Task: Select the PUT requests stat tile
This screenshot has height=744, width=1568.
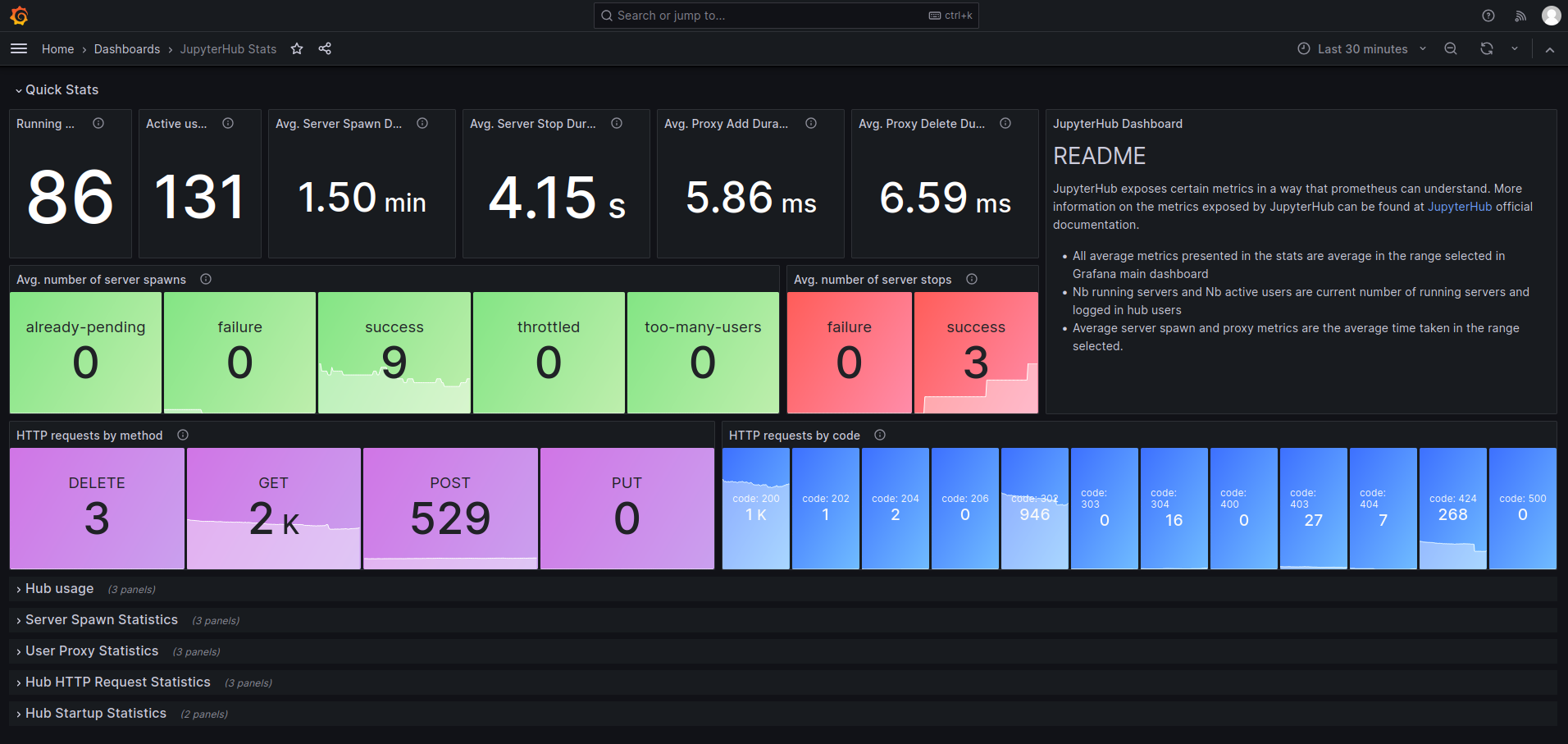Action: pyautogui.click(x=627, y=509)
